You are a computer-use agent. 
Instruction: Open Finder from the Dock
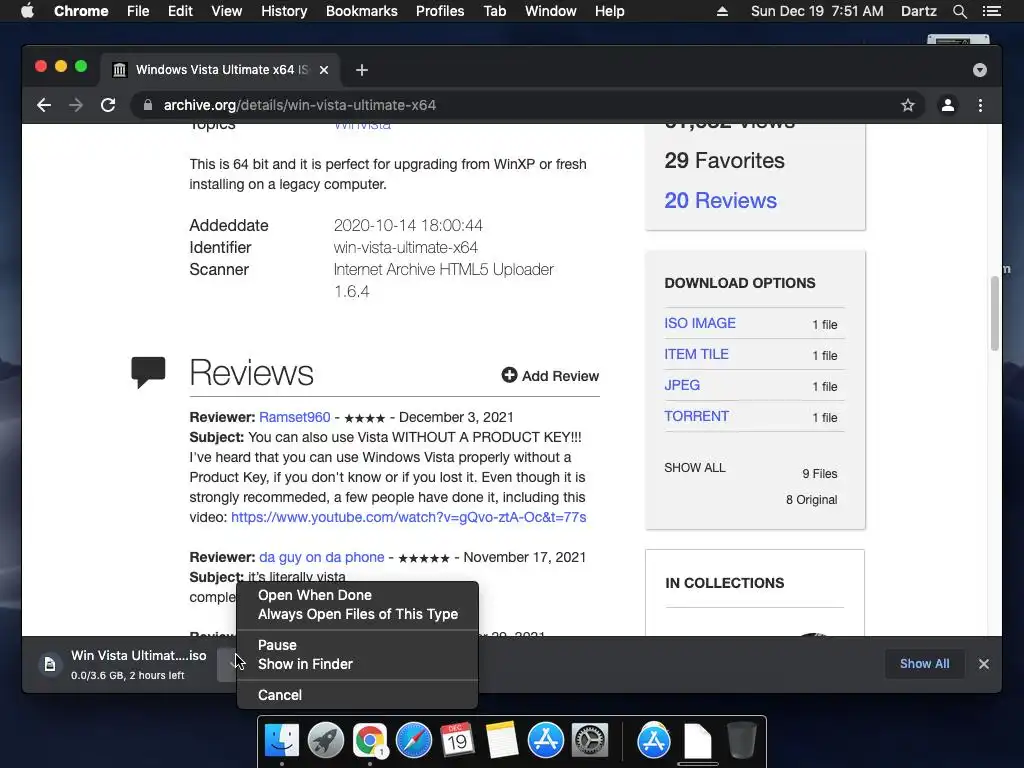282,741
